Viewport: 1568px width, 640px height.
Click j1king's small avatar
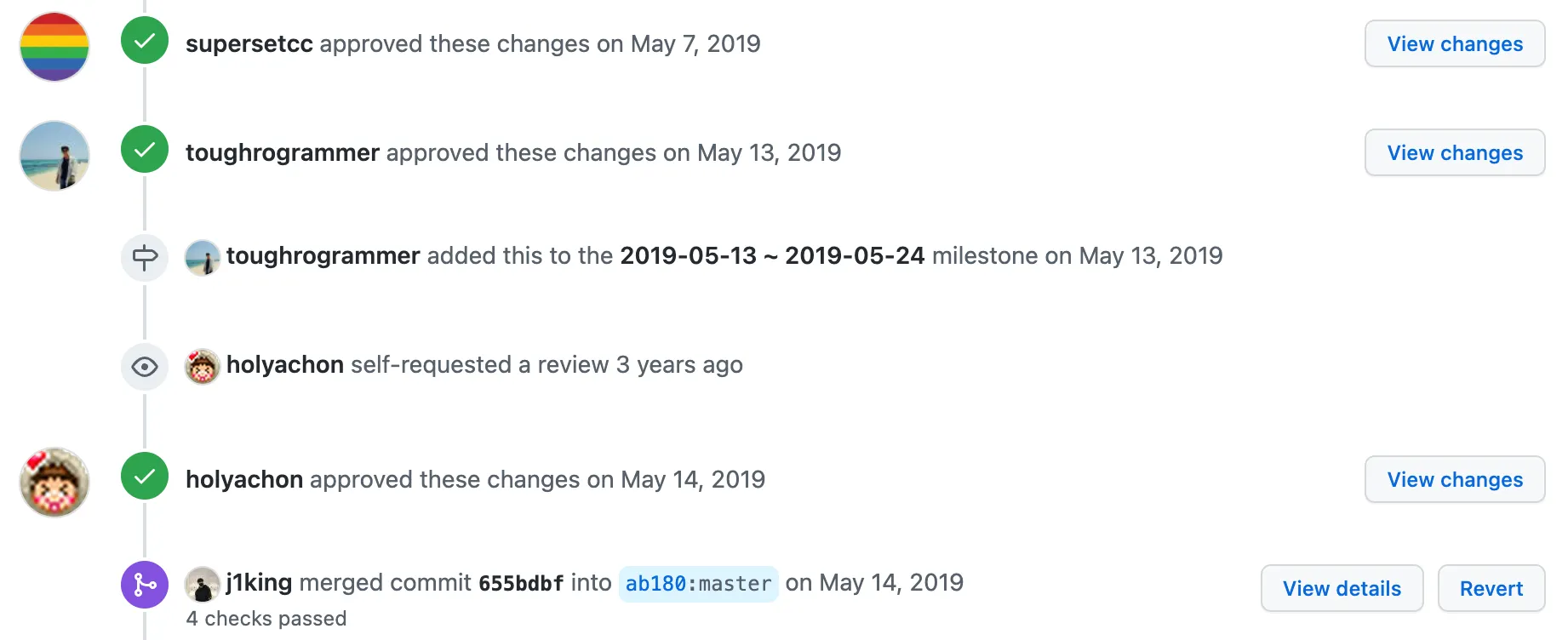203,585
